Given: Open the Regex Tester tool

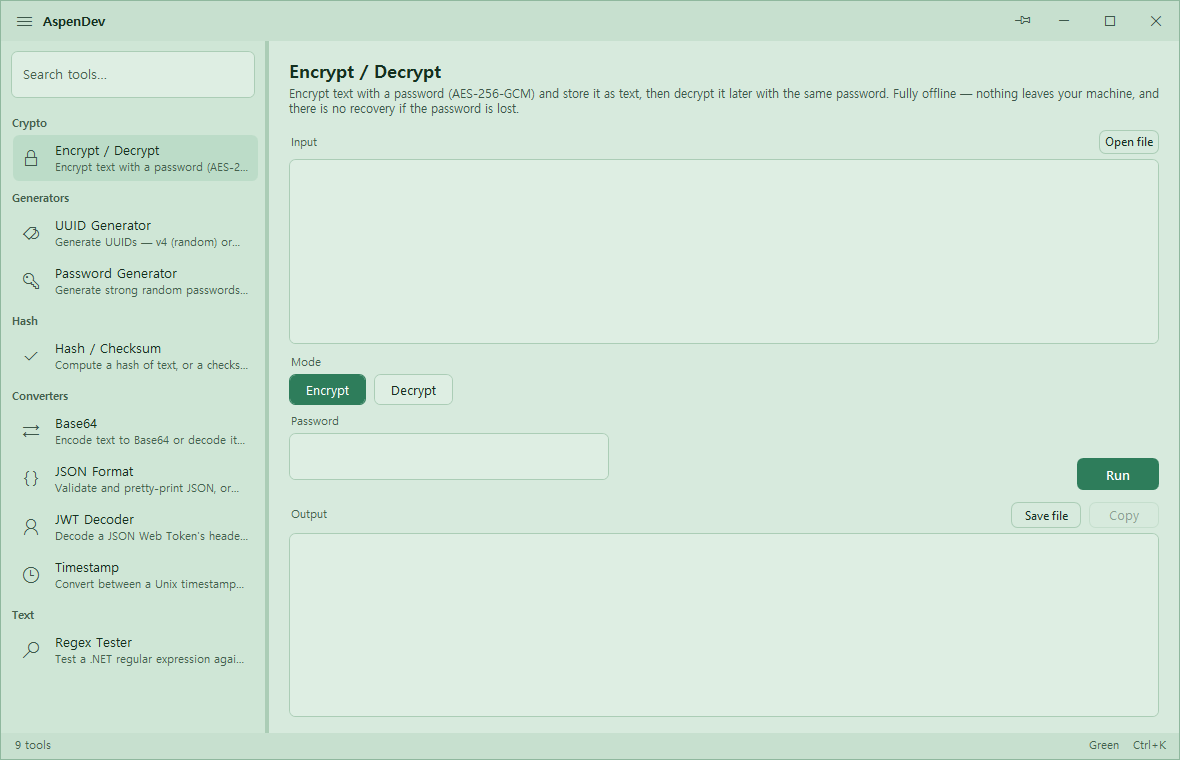Looking at the screenshot, I should (135, 650).
